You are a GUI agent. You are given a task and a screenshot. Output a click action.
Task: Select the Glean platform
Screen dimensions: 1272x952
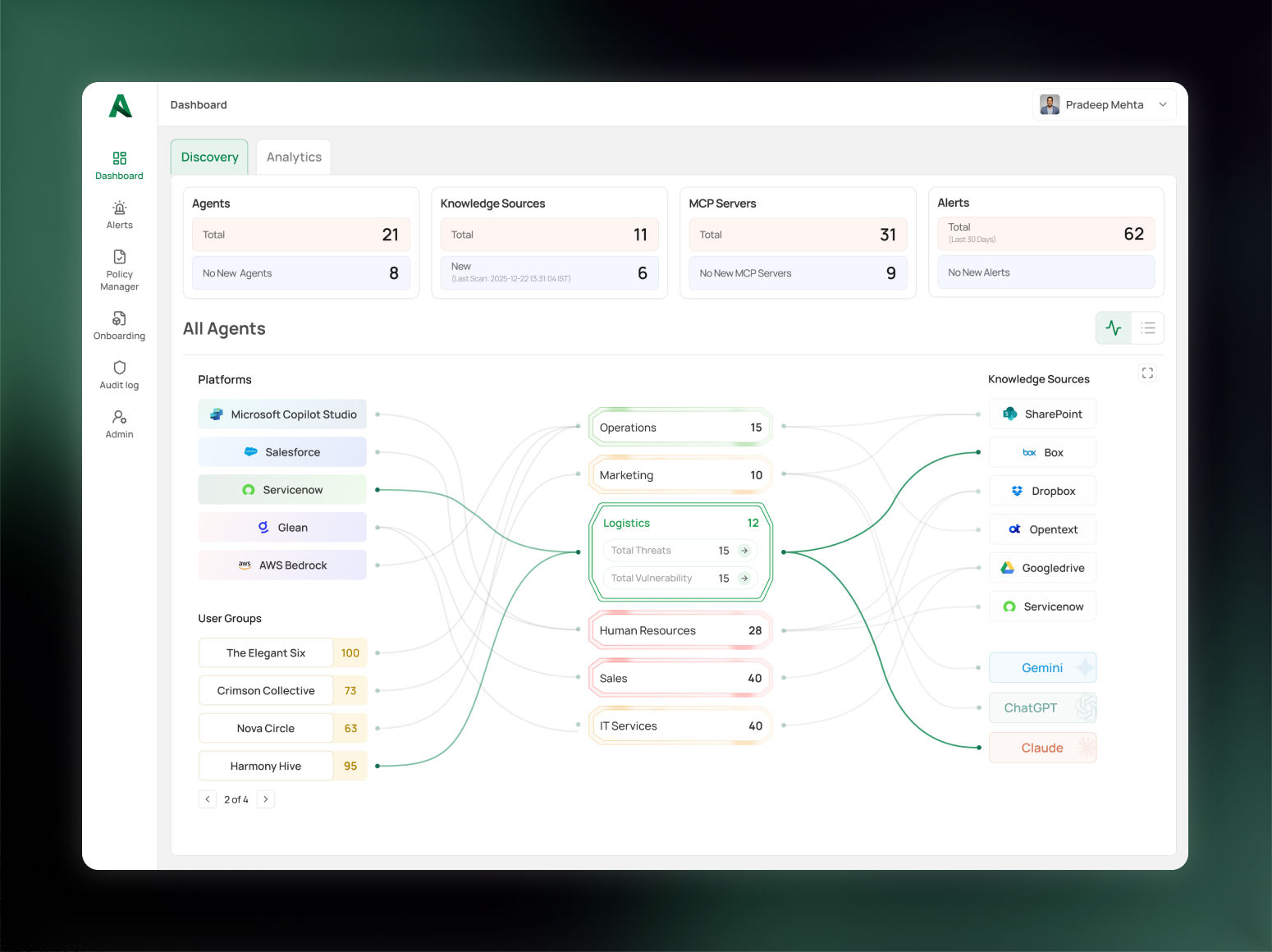click(x=282, y=528)
